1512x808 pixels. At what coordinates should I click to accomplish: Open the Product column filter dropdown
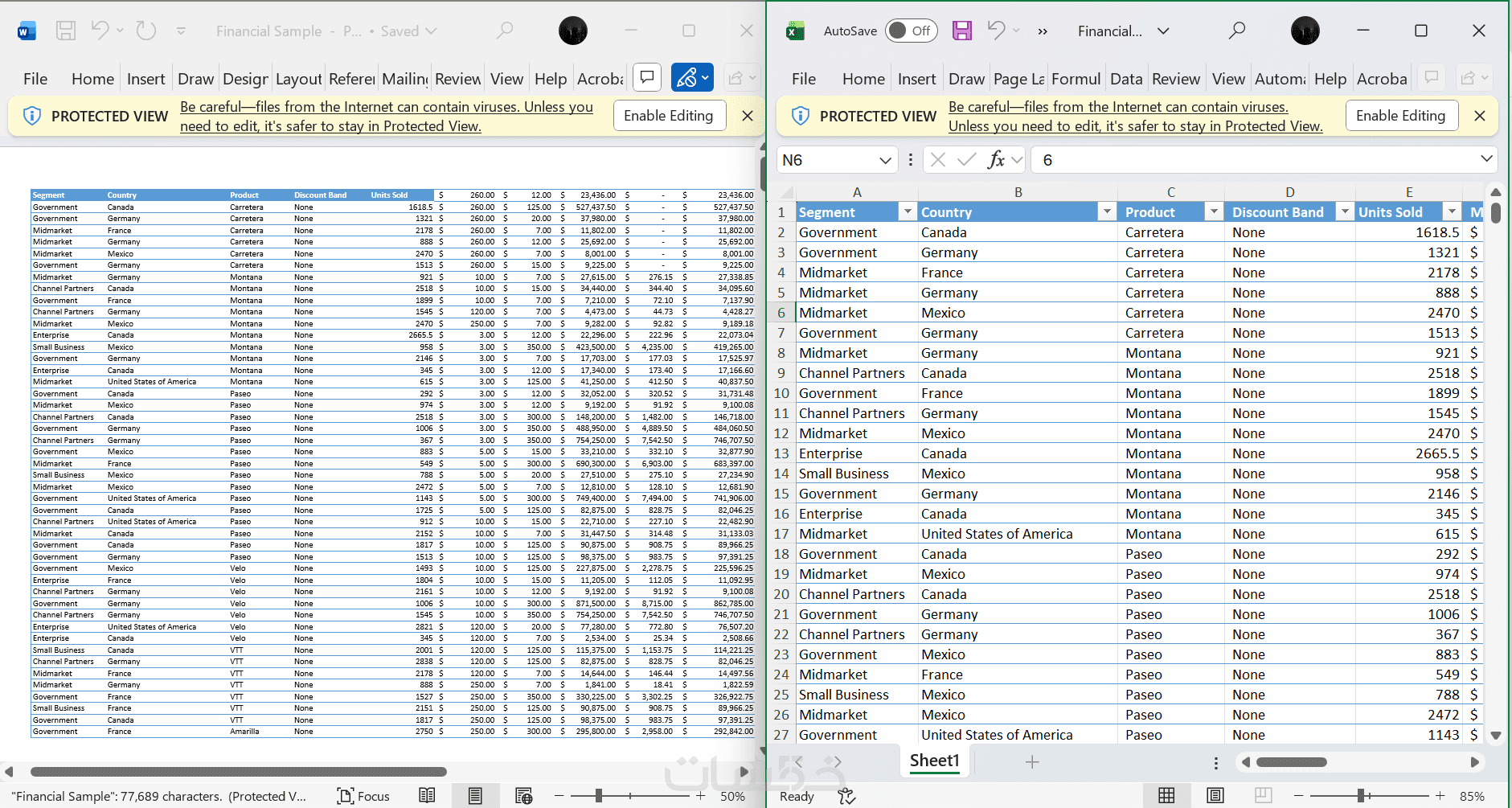click(x=1213, y=212)
